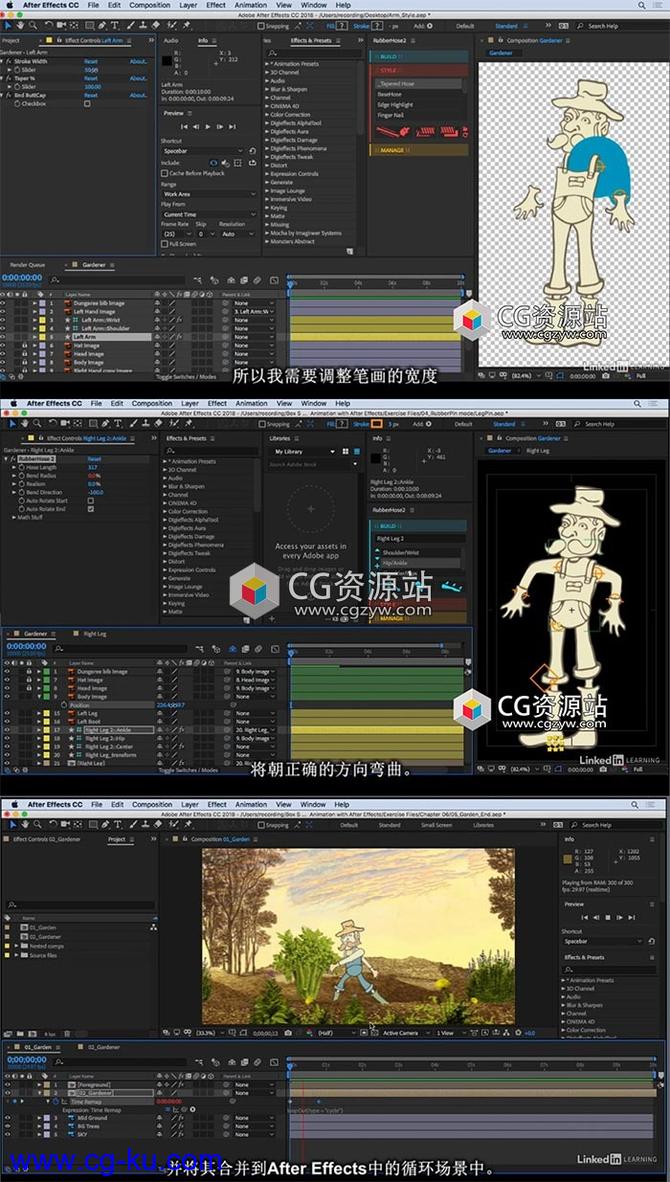Select the Hand tool in top screenshot toolbar

[x=20, y=25]
